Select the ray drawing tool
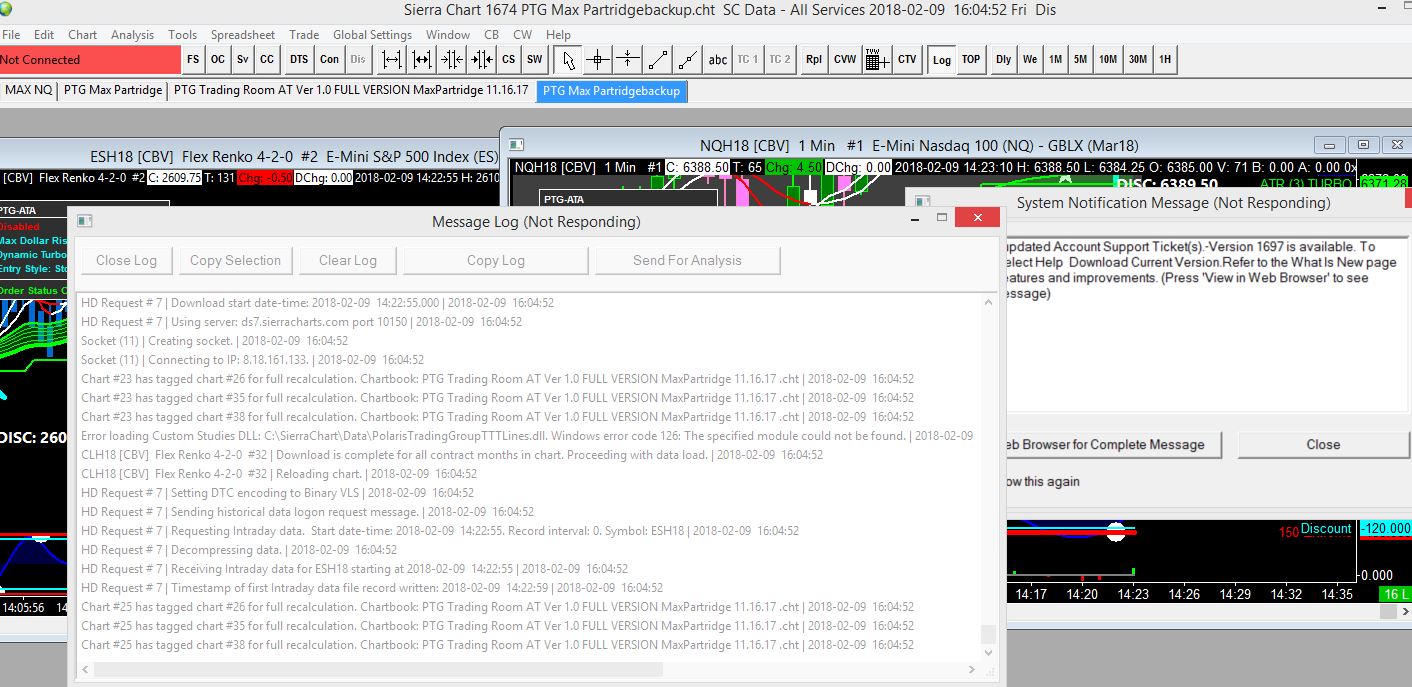Screen dimensions: 1412x687 click(687, 60)
